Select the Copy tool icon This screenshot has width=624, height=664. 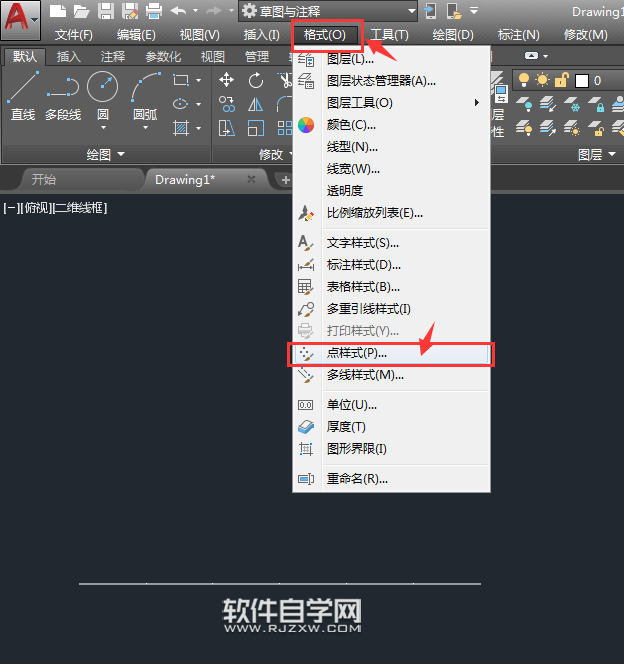coord(226,104)
